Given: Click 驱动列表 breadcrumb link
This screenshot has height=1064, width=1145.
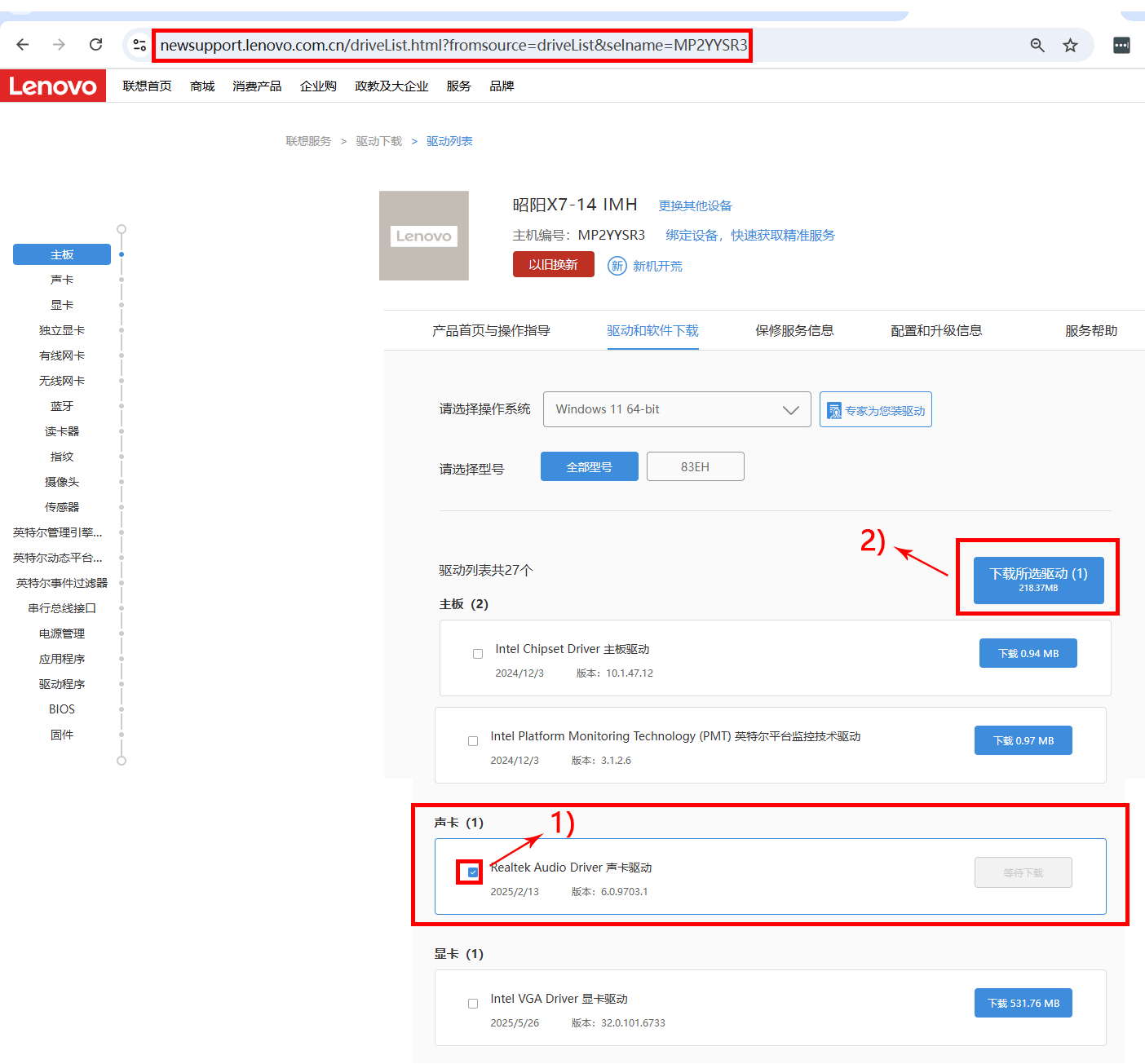Looking at the screenshot, I should tap(449, 141).
